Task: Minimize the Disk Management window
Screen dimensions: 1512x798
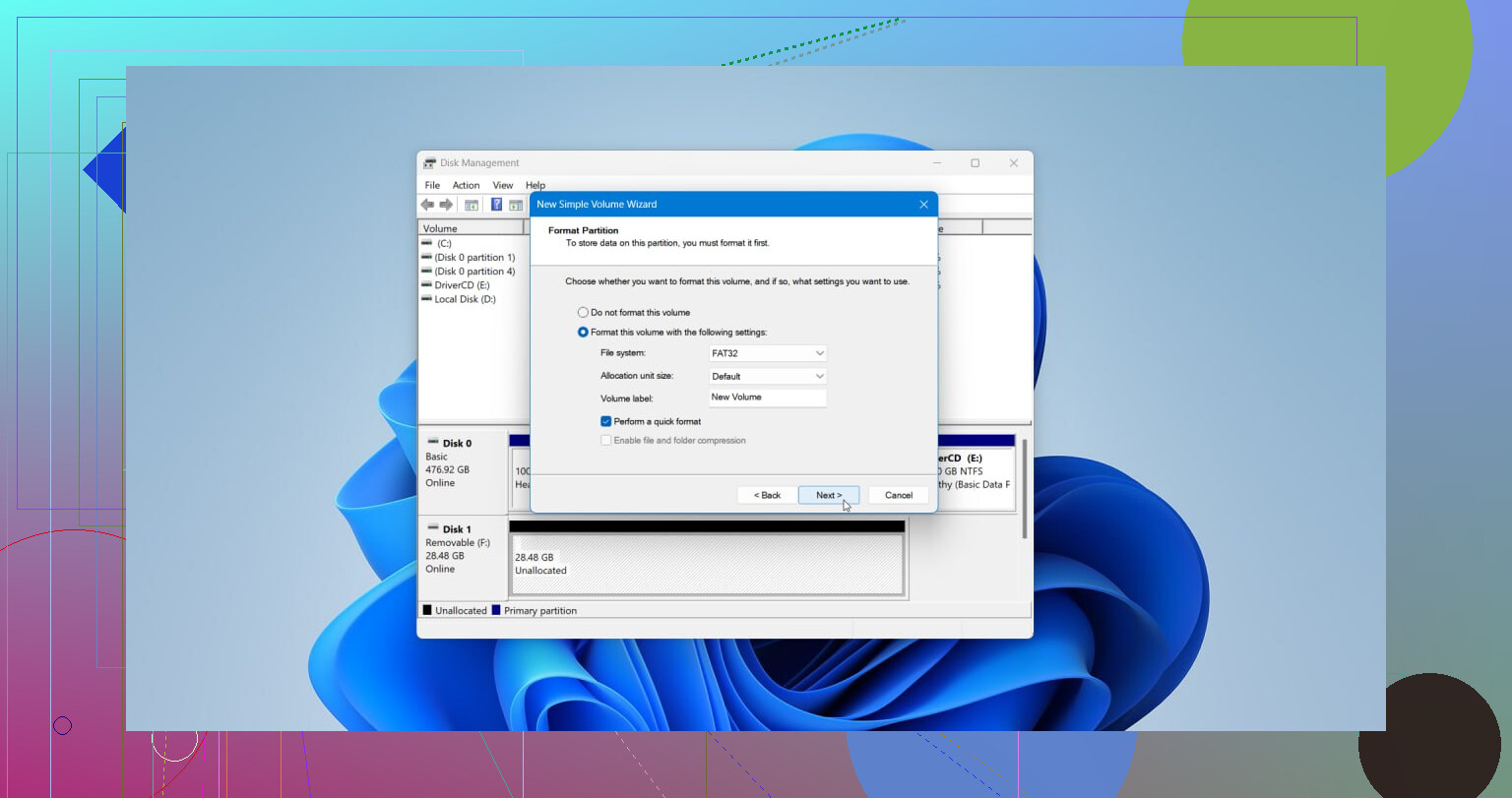Action: click(x=937, y=163)
